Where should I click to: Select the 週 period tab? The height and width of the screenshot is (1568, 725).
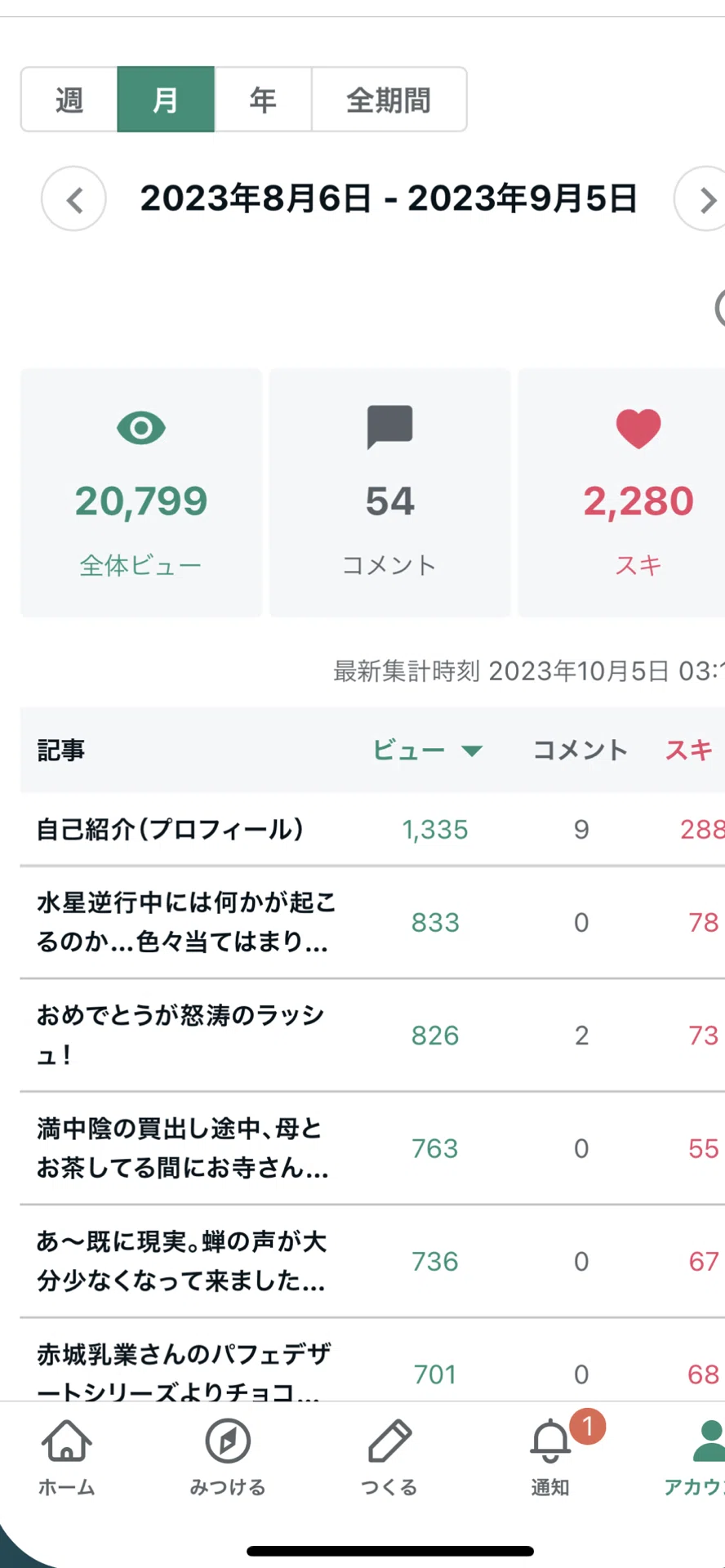point(69,100)
